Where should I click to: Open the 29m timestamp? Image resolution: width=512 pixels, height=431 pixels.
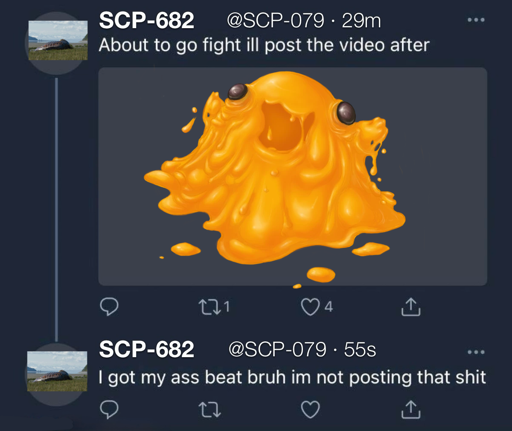[x=361, y=21]
